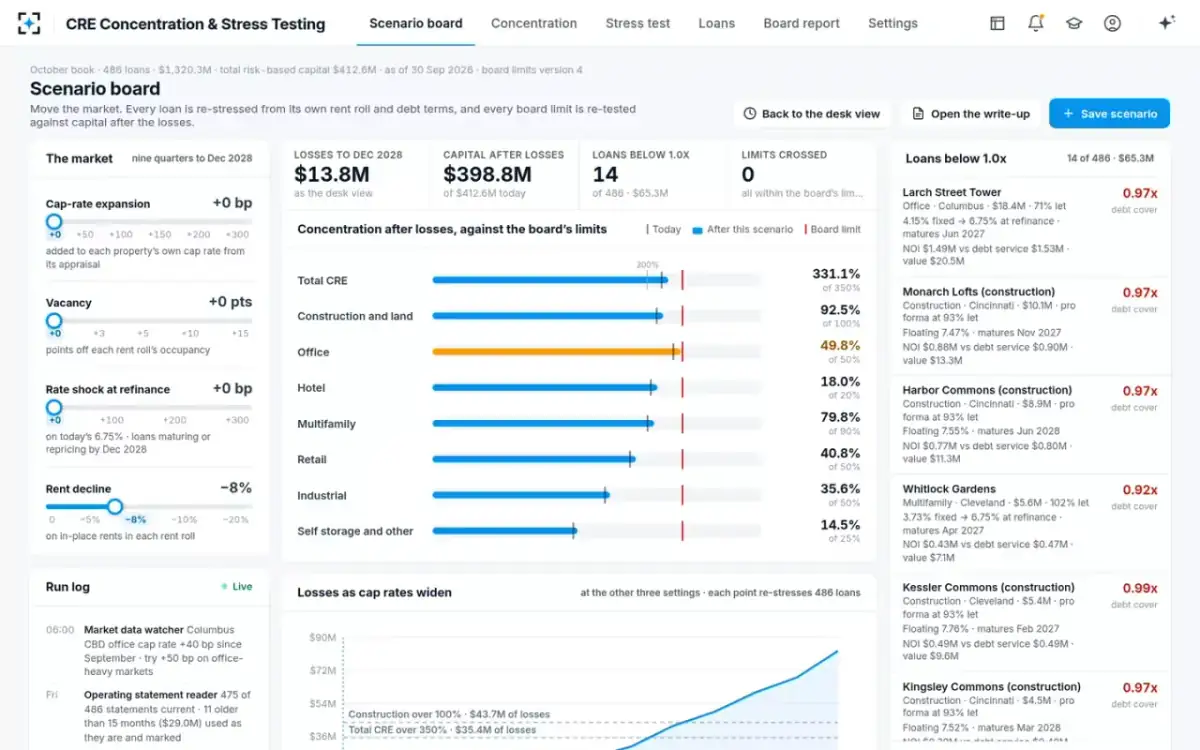Screen dimensions: 1200x750
Task: Open the Harbor Commons (construction) loan card
Action: pyautogui.click(x=1030, y=425)
